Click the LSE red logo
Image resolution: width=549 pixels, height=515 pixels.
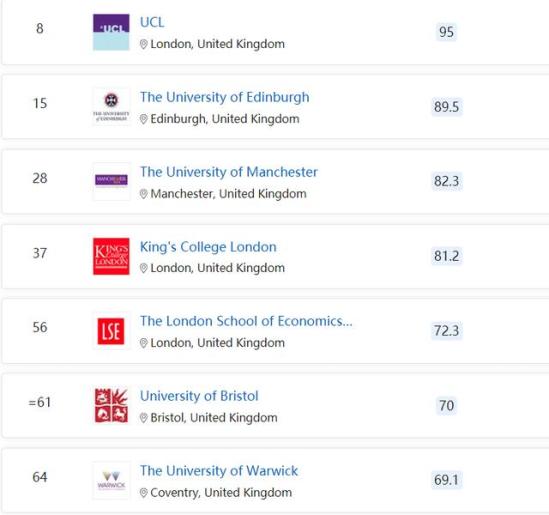pos(111,331)
